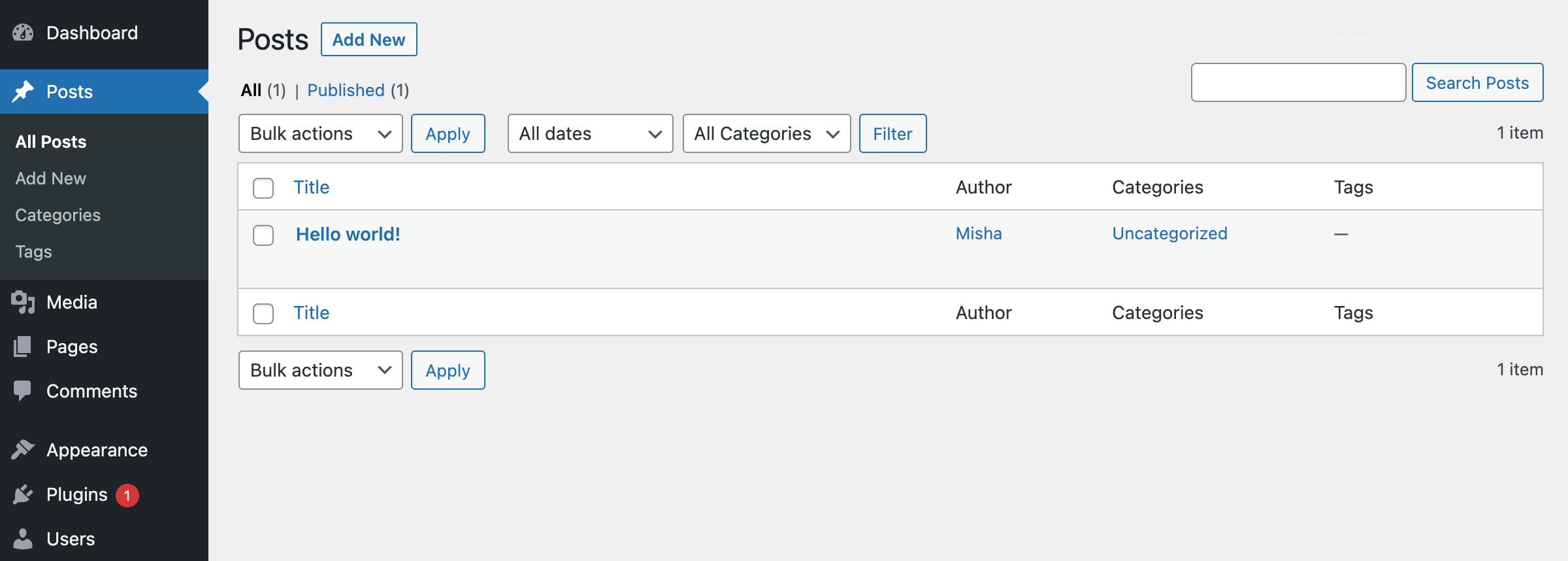This screenshot has width=1568, height=561.
Task: Switch to the Published posts view
Action: click(x=346, y=90)
